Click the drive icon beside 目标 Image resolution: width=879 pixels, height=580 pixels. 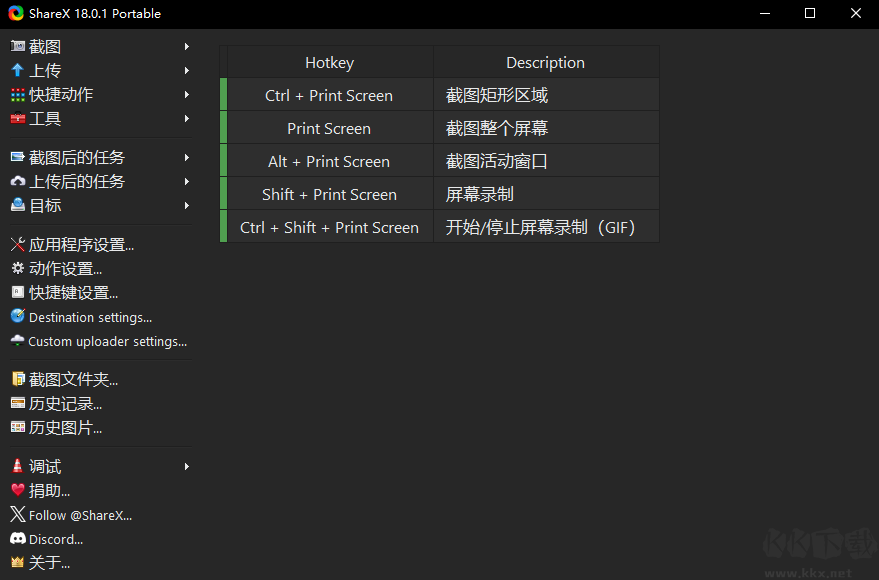pyautogui.click(x=18, y=205)
